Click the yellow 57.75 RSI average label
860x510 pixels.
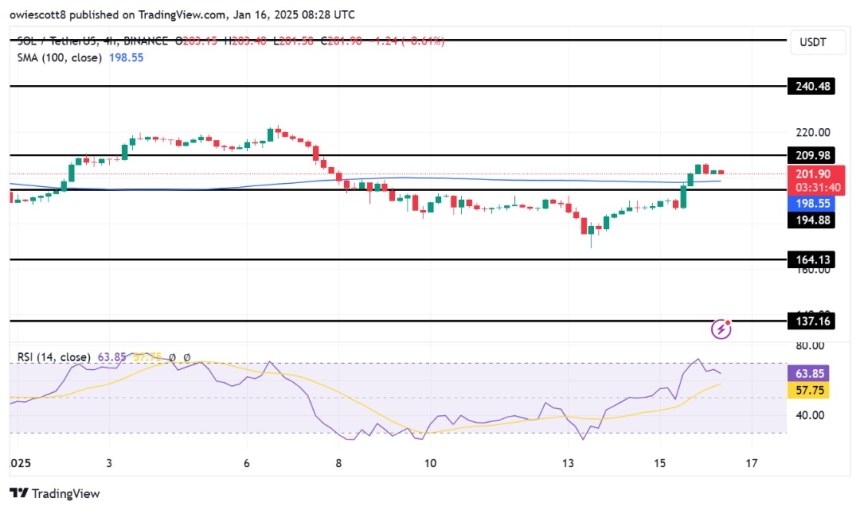[x=811, y=395]
